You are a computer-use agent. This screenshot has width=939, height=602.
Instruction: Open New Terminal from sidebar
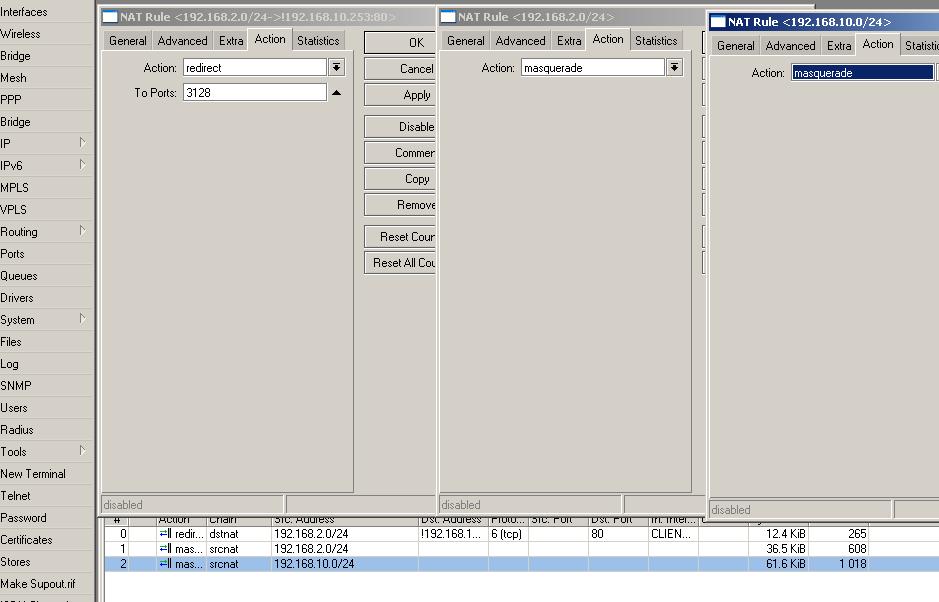point(33,473)
